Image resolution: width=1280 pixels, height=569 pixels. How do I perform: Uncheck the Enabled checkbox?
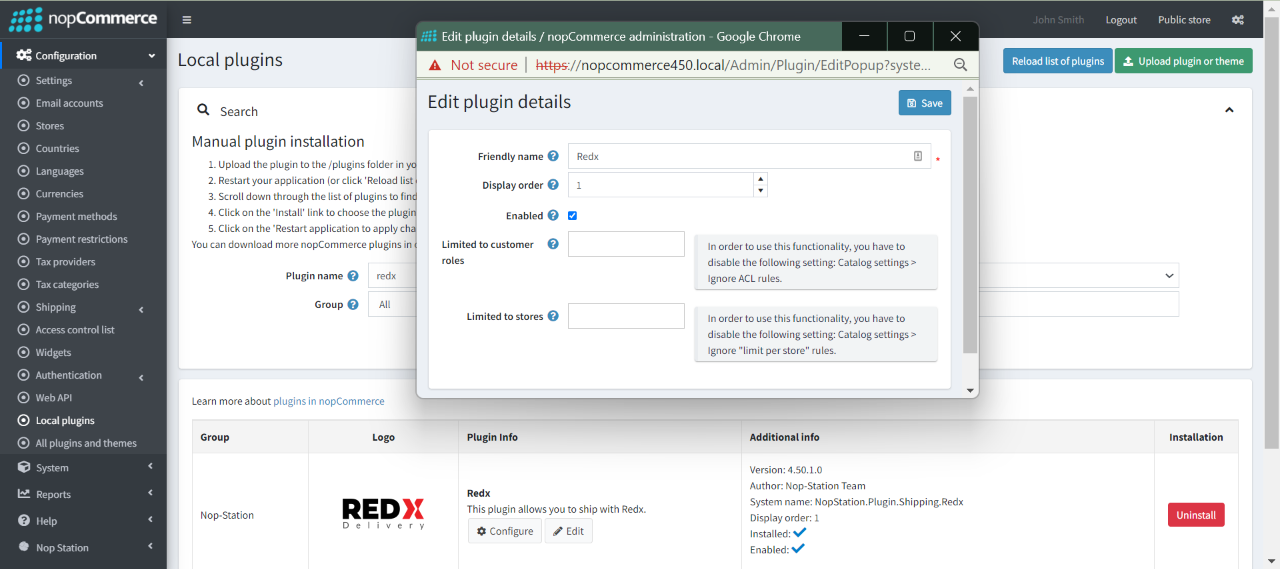[x=573, y=215]
